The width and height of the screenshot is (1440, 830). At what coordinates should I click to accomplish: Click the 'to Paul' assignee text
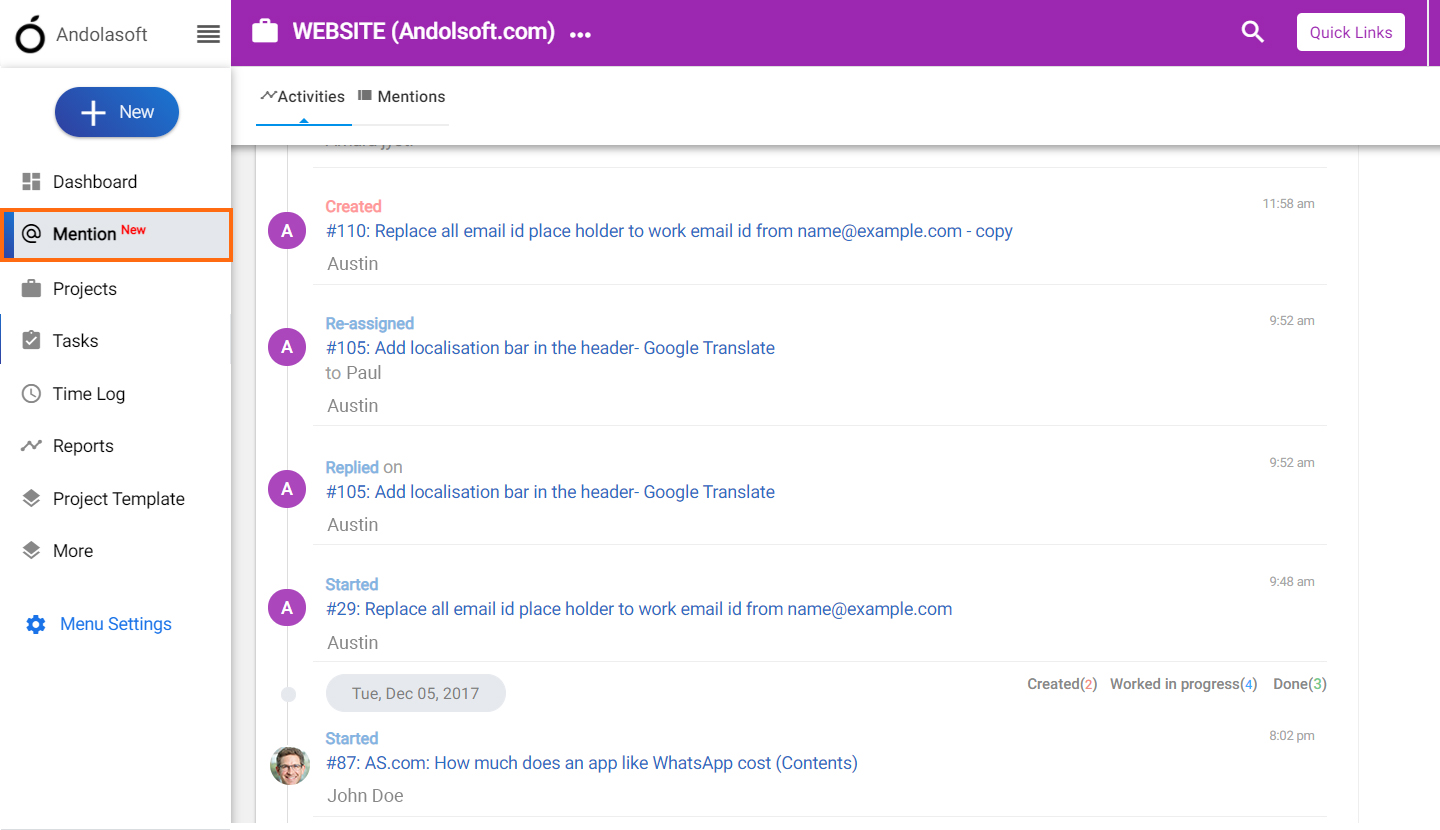point(354,373)
